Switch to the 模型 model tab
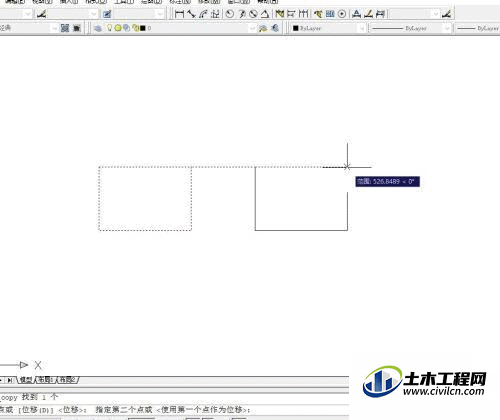The width and height of the screenshot is (500, 420). pyautogui.click(x=26, y=380)
